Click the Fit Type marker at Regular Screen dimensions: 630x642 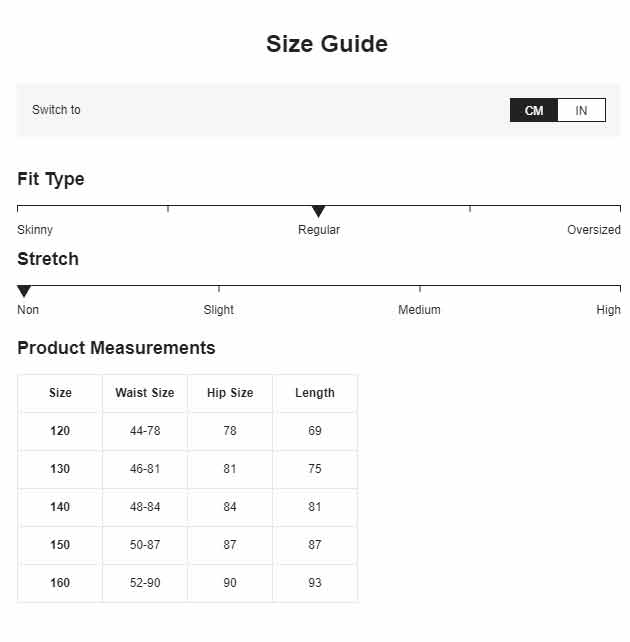318,211
